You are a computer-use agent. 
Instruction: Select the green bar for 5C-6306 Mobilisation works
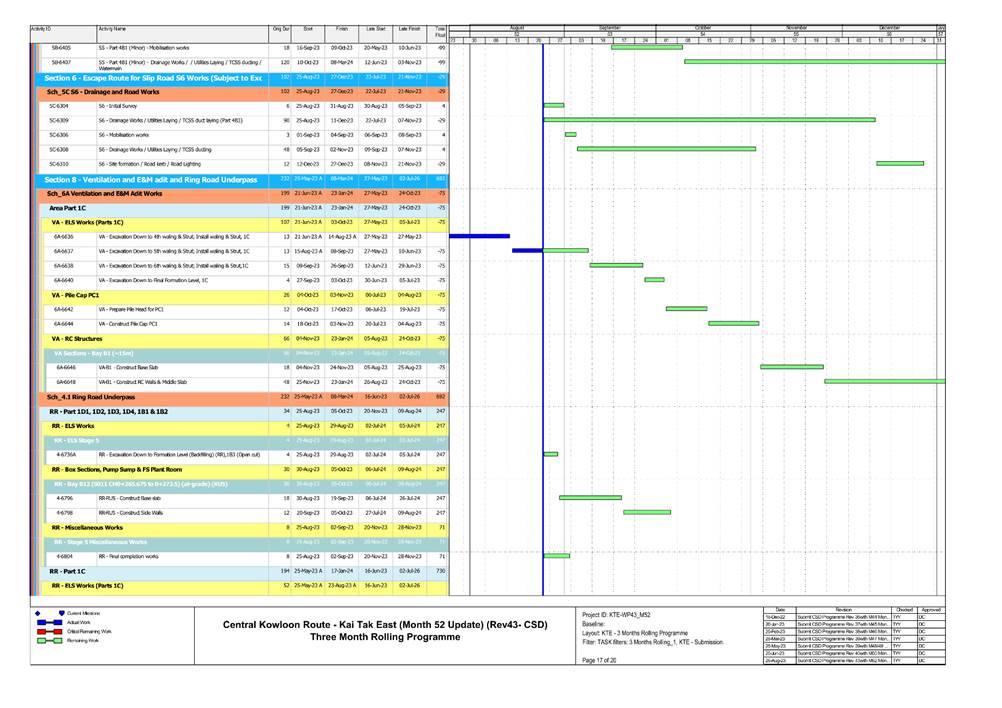click(x=570, y=134)
